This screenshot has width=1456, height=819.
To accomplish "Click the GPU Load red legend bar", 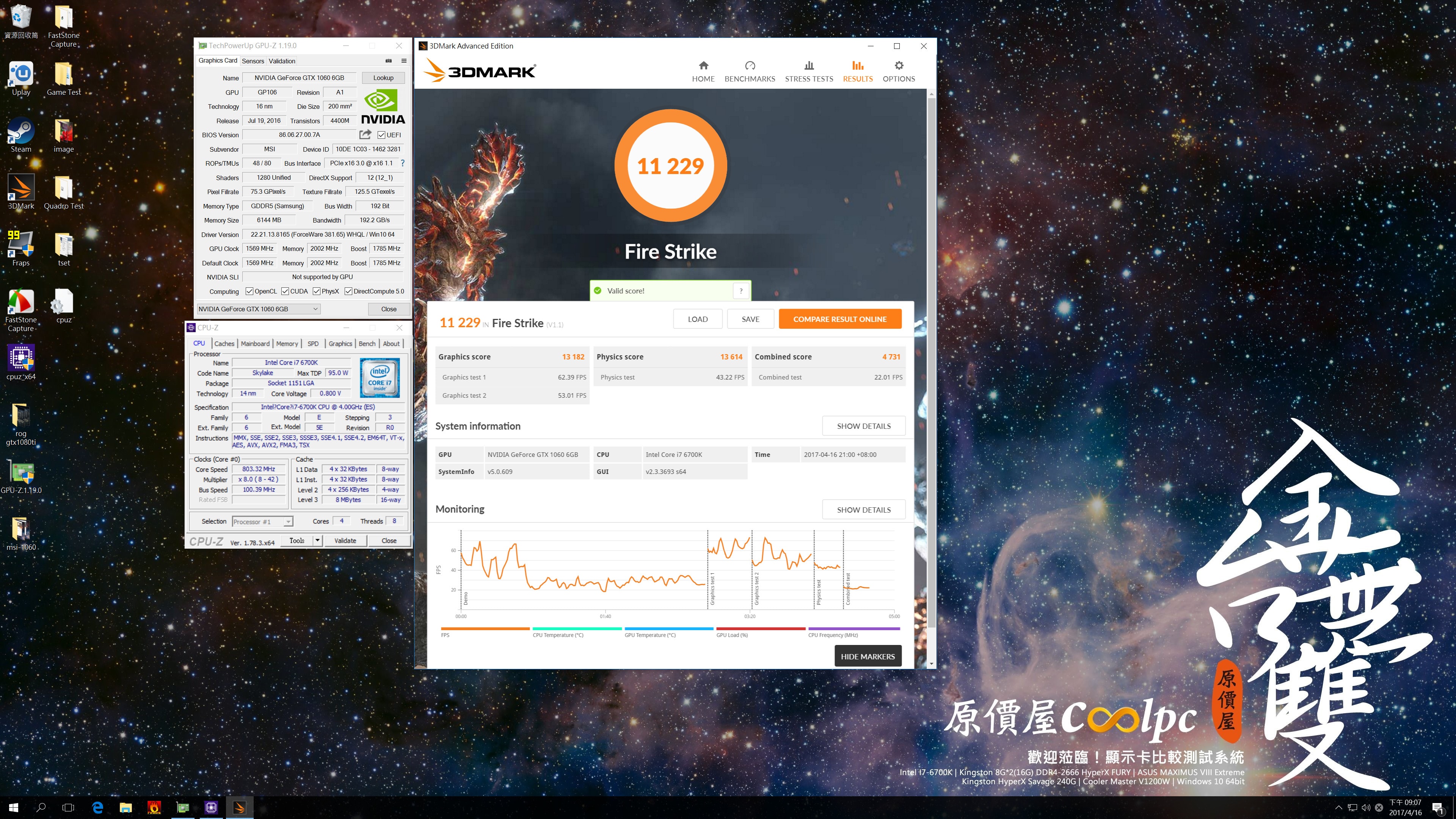I will point(760,629).
